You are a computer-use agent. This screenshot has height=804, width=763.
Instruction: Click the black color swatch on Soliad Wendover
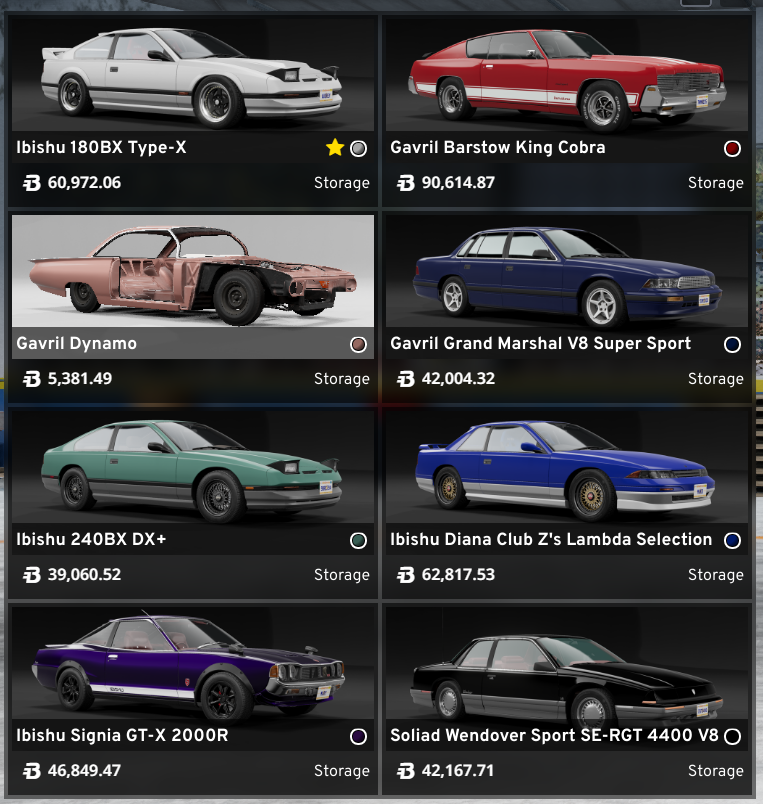click(x=732, y=736)
